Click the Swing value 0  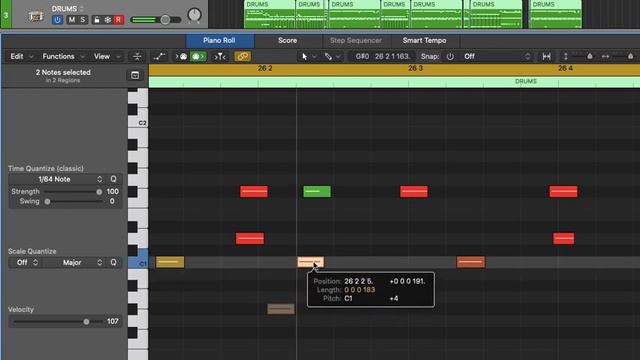112,201
